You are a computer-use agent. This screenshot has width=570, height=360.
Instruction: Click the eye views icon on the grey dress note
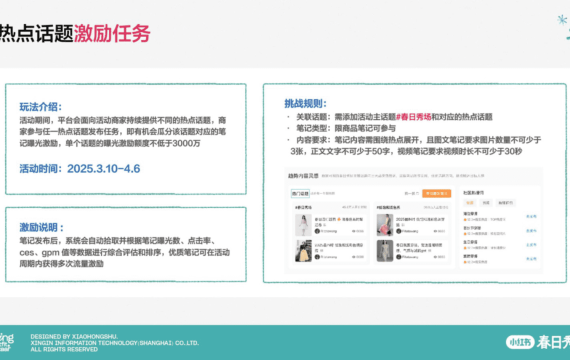point(435,257)
